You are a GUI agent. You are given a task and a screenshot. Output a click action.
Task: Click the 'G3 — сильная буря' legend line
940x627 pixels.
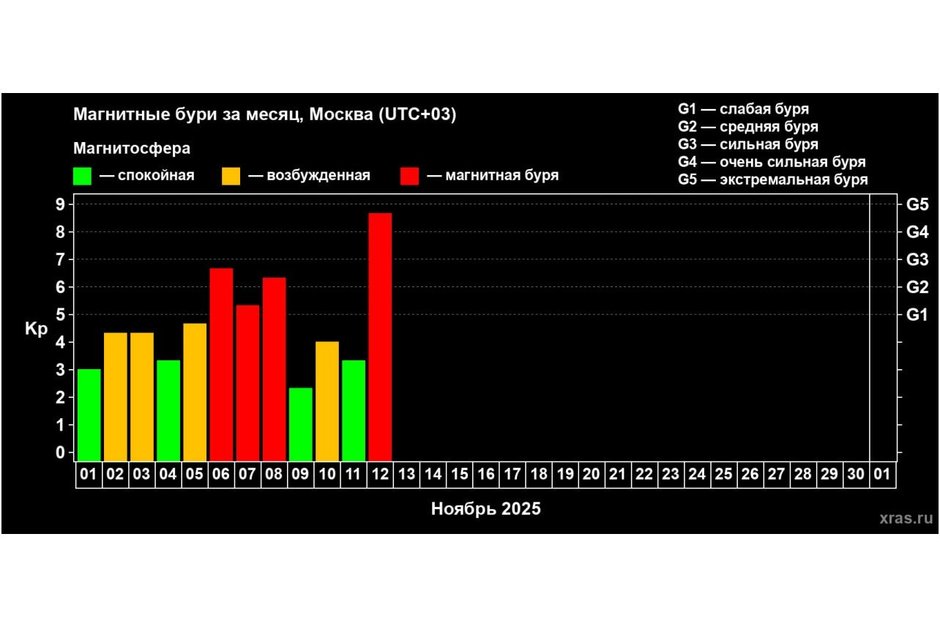pyautogui.click(x=748, y=144)
